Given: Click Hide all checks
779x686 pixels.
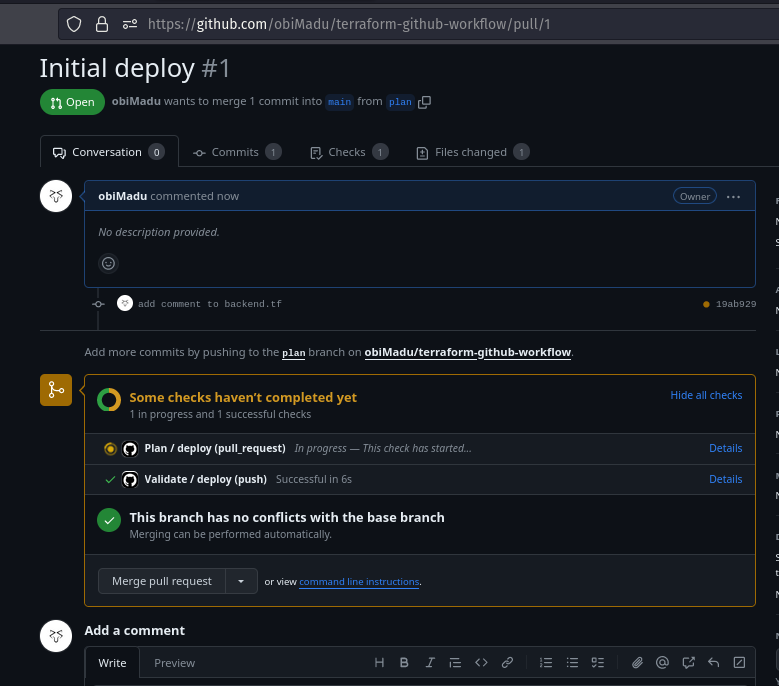Looking at the screenshot, I should (x=706, y=395).
